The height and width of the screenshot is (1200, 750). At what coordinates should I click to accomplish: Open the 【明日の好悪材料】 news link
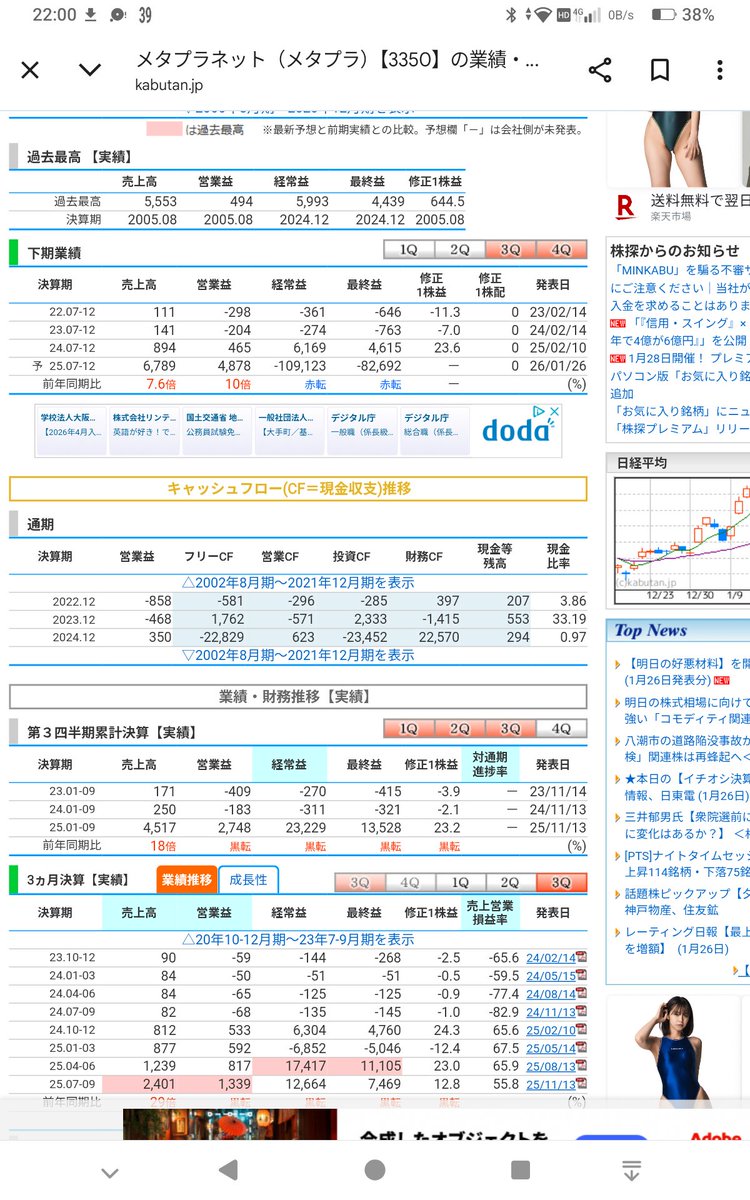click(685, 671)
